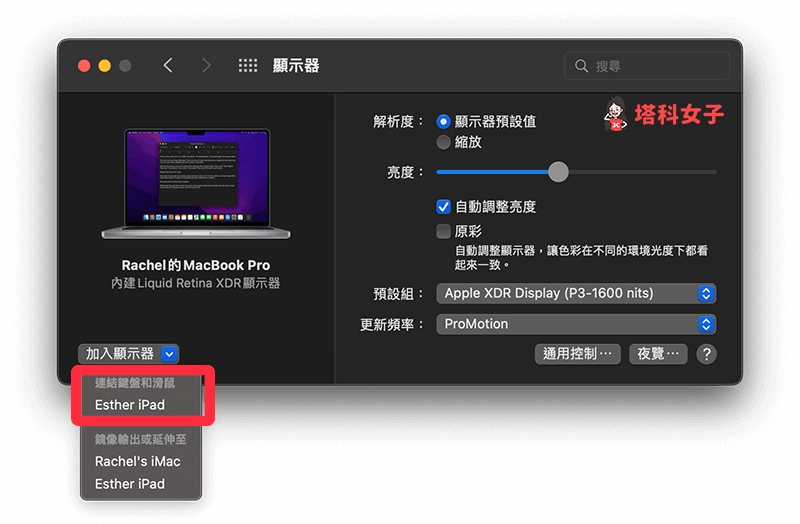The width and height of the screenshot is (800, 524).
Task: Click the 亮度 brightness slider knob
Action: click(x=558, y=172)
